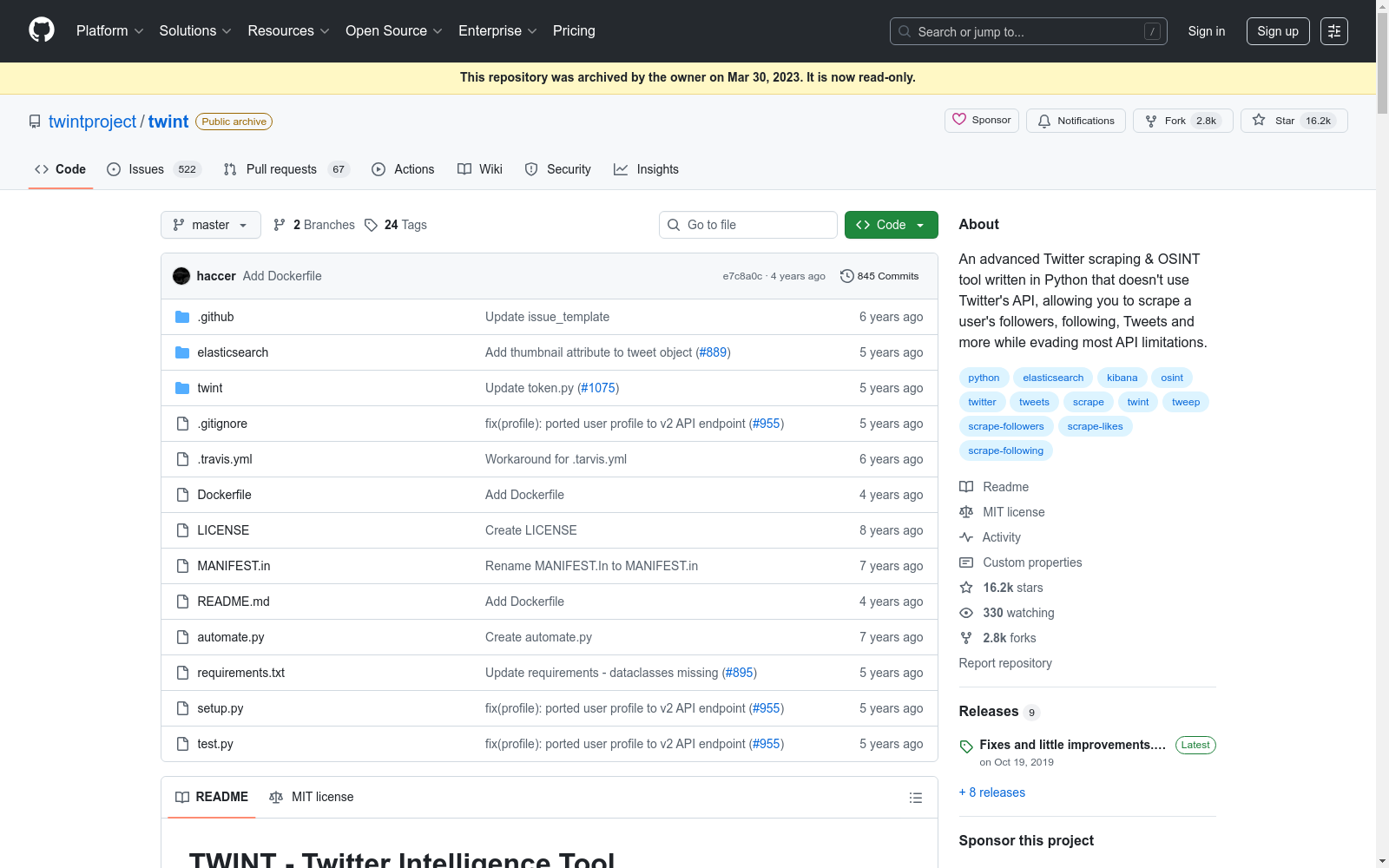Click the Sponsor heart button
This screenshot has height=868, width=1389.
click(982, 120)
